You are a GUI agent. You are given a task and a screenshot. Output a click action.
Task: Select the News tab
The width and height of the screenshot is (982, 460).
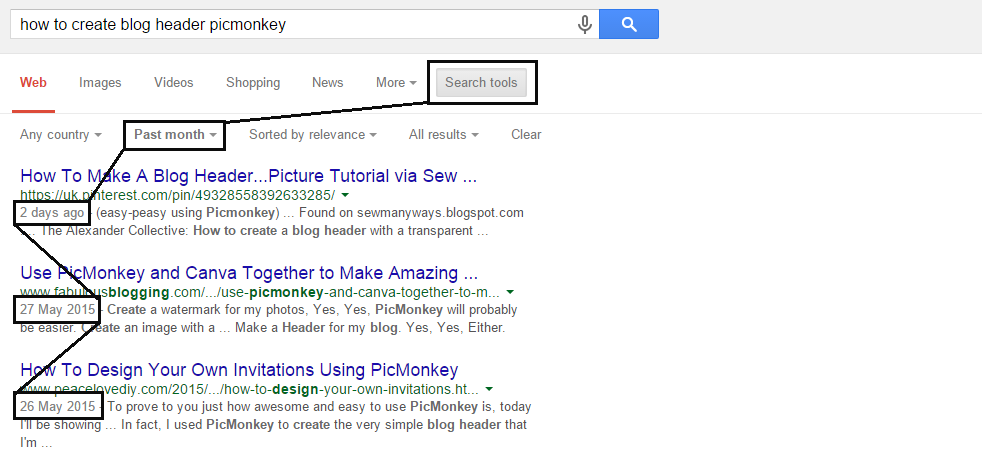pos(328,83)
